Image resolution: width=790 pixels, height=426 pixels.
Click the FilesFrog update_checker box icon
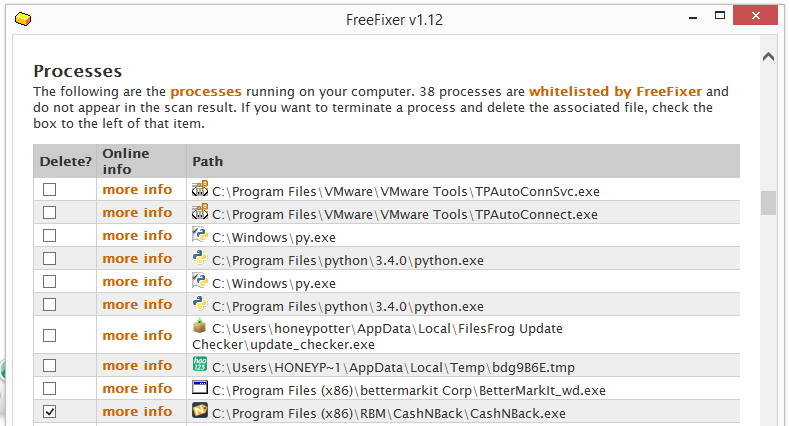point(200,326)
